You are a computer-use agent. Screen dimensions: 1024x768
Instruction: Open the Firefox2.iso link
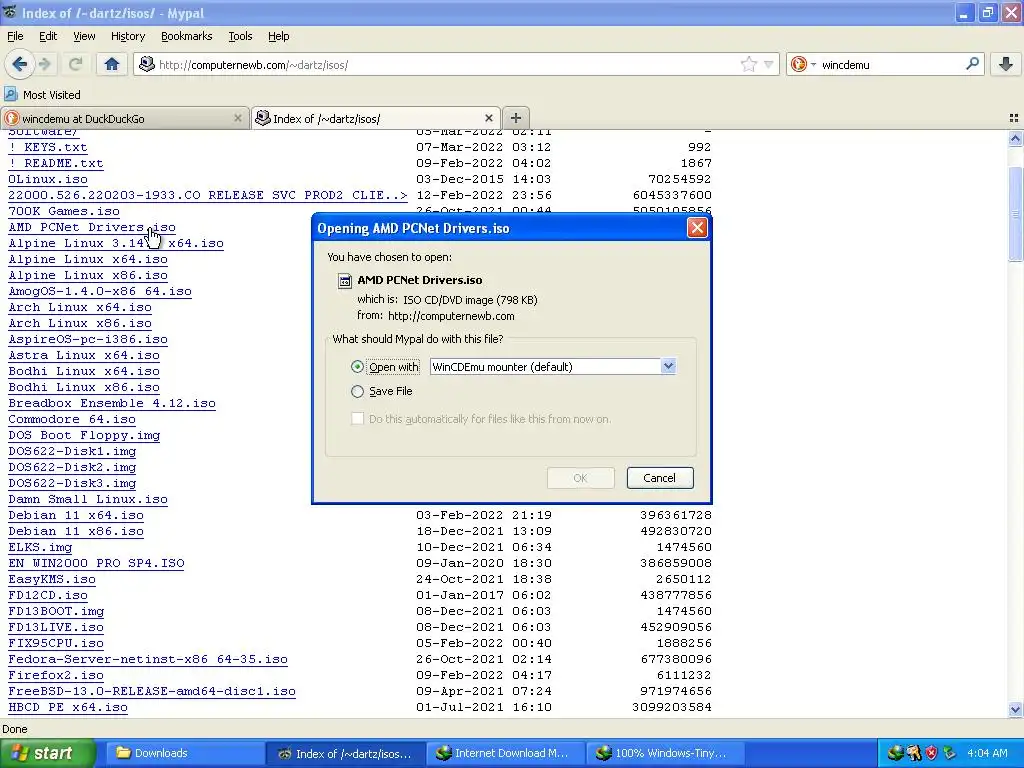[56, 675]
